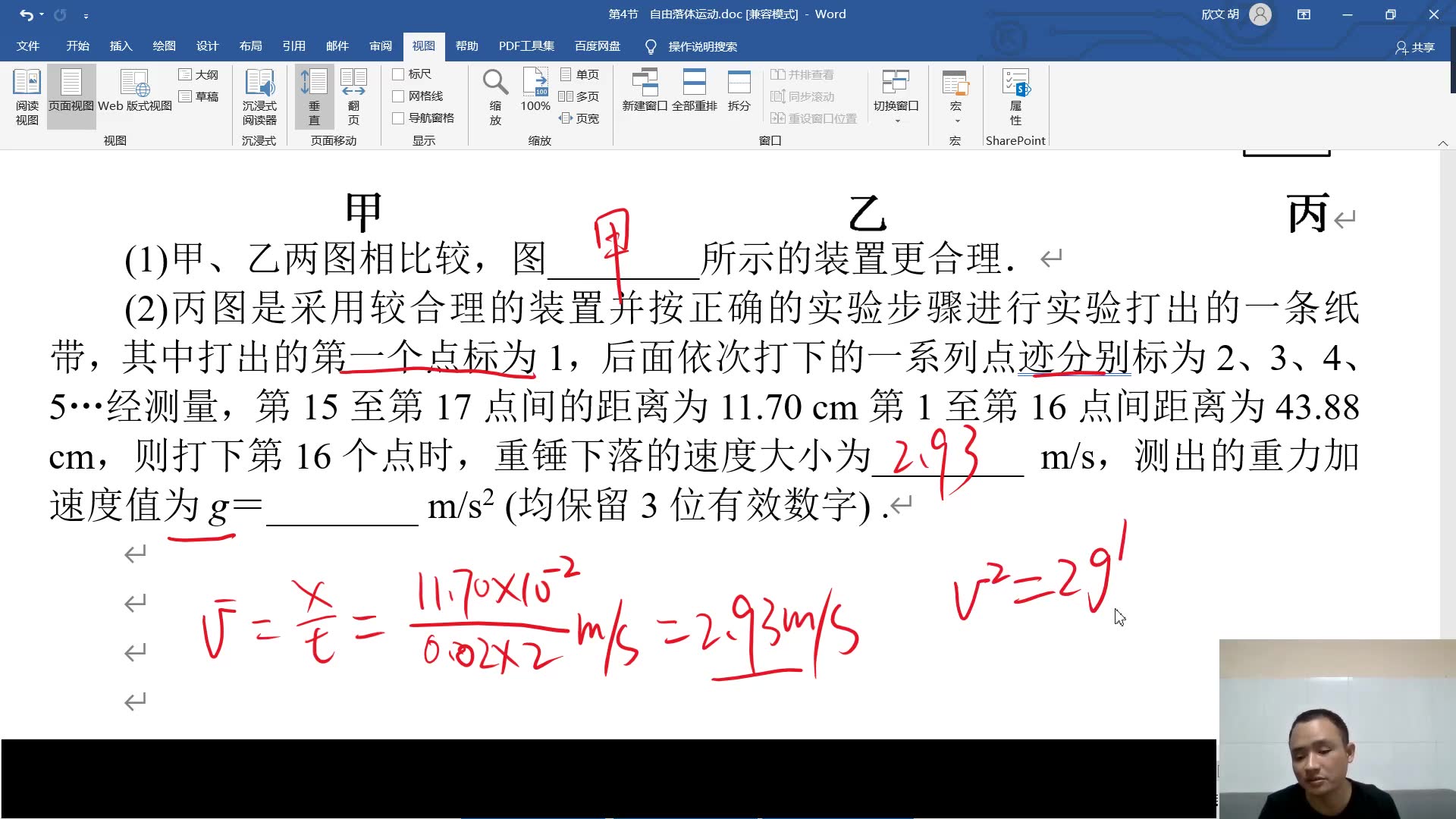Open the PDF工具集 tab
1456x819 pixels.
(527, 46)
